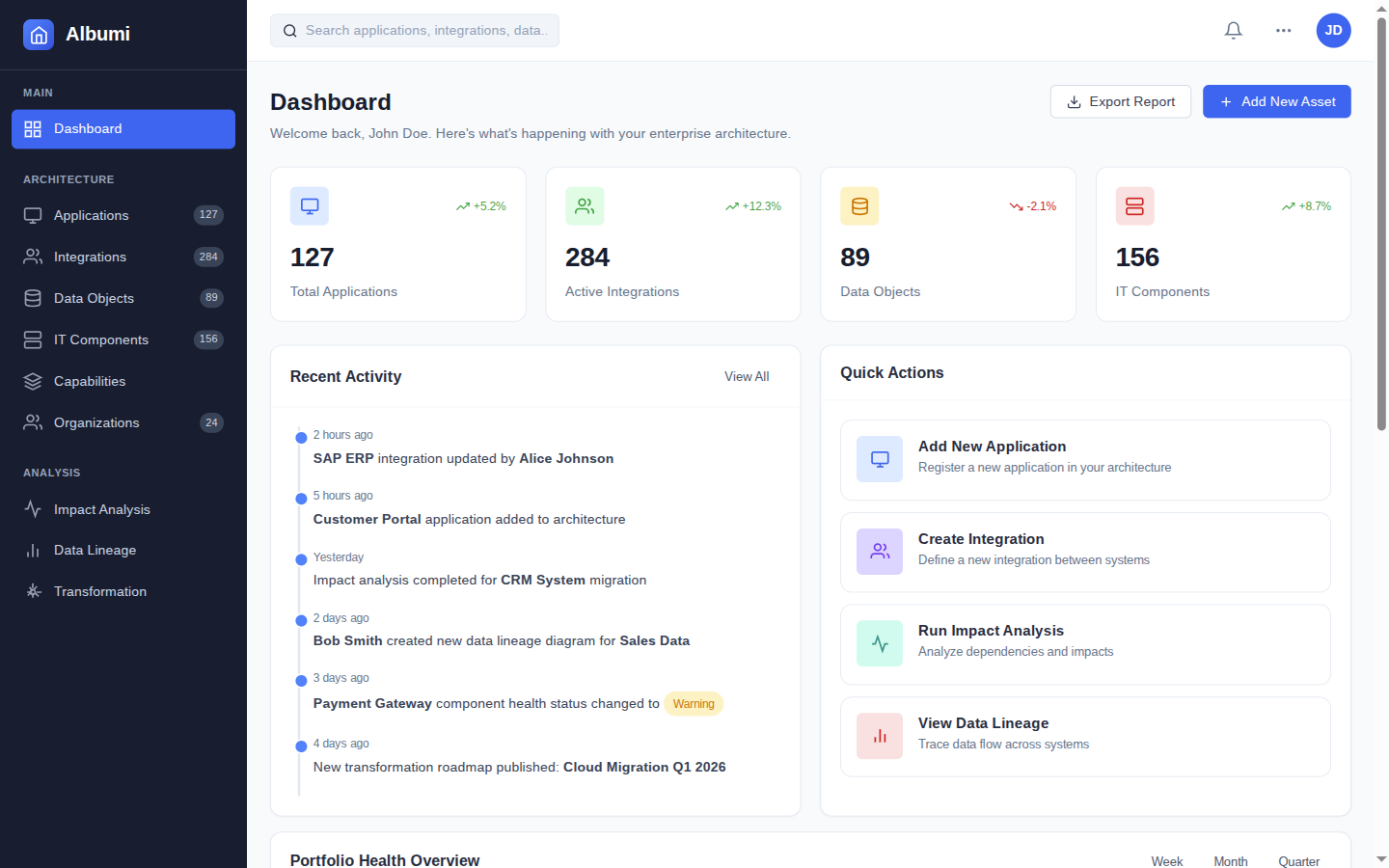The image size is (1389, 868).
Task: Select the Month view tab
Action: 1231,861
